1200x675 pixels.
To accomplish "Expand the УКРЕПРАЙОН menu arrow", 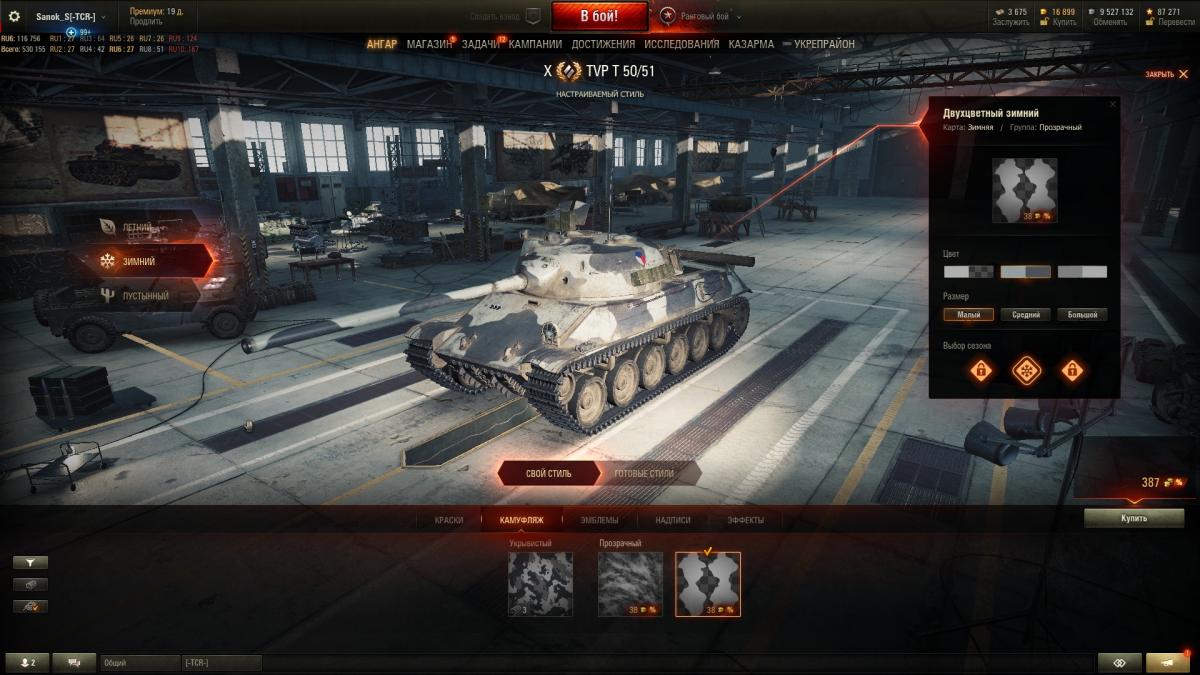I will (787, 44).
